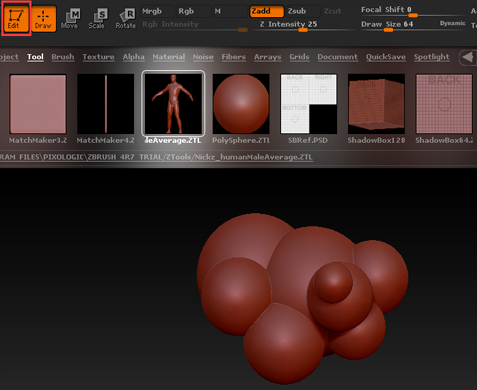This screenshot has width=477, height=390.
Task: Open the Alpha tab
Action: tap(133, 57)
